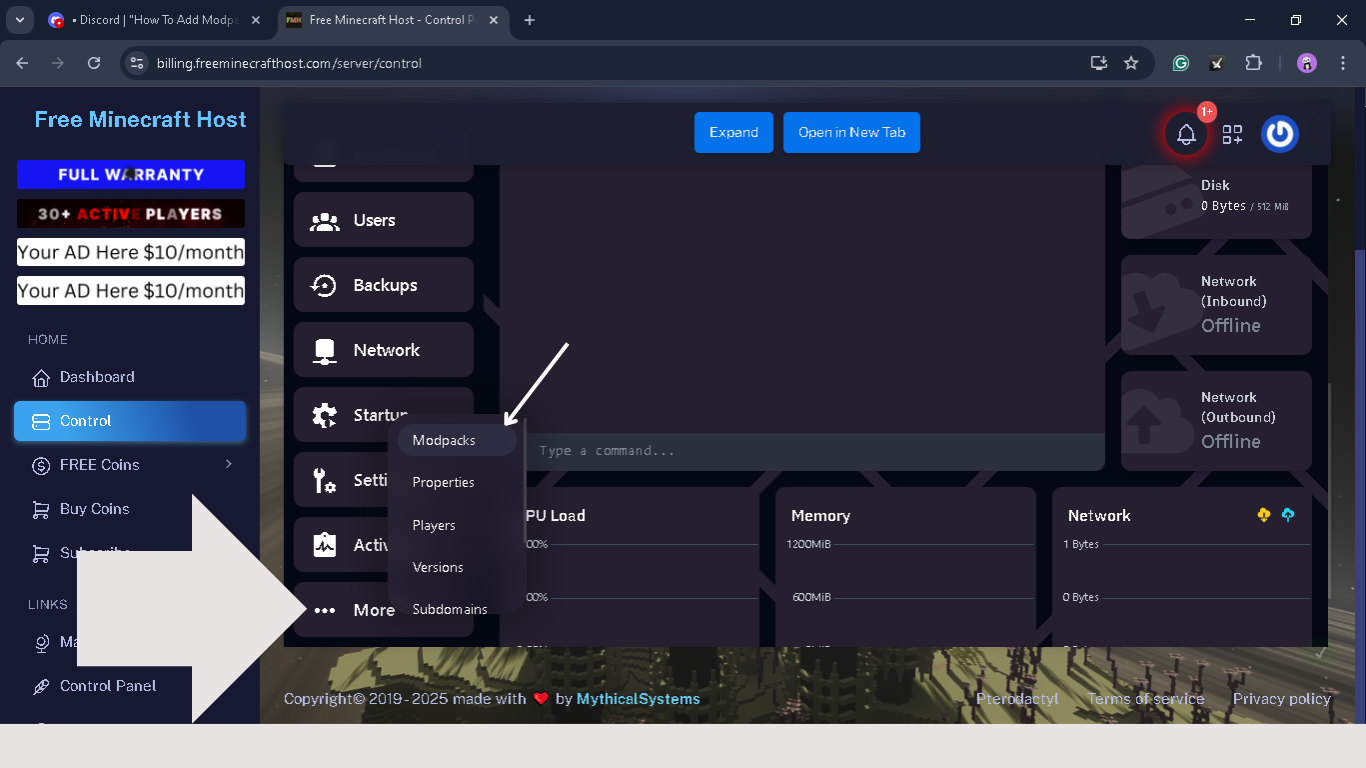1366x768 pixels.
Task: Click the Memory chart heading
Action: click(x=820, y=516)
